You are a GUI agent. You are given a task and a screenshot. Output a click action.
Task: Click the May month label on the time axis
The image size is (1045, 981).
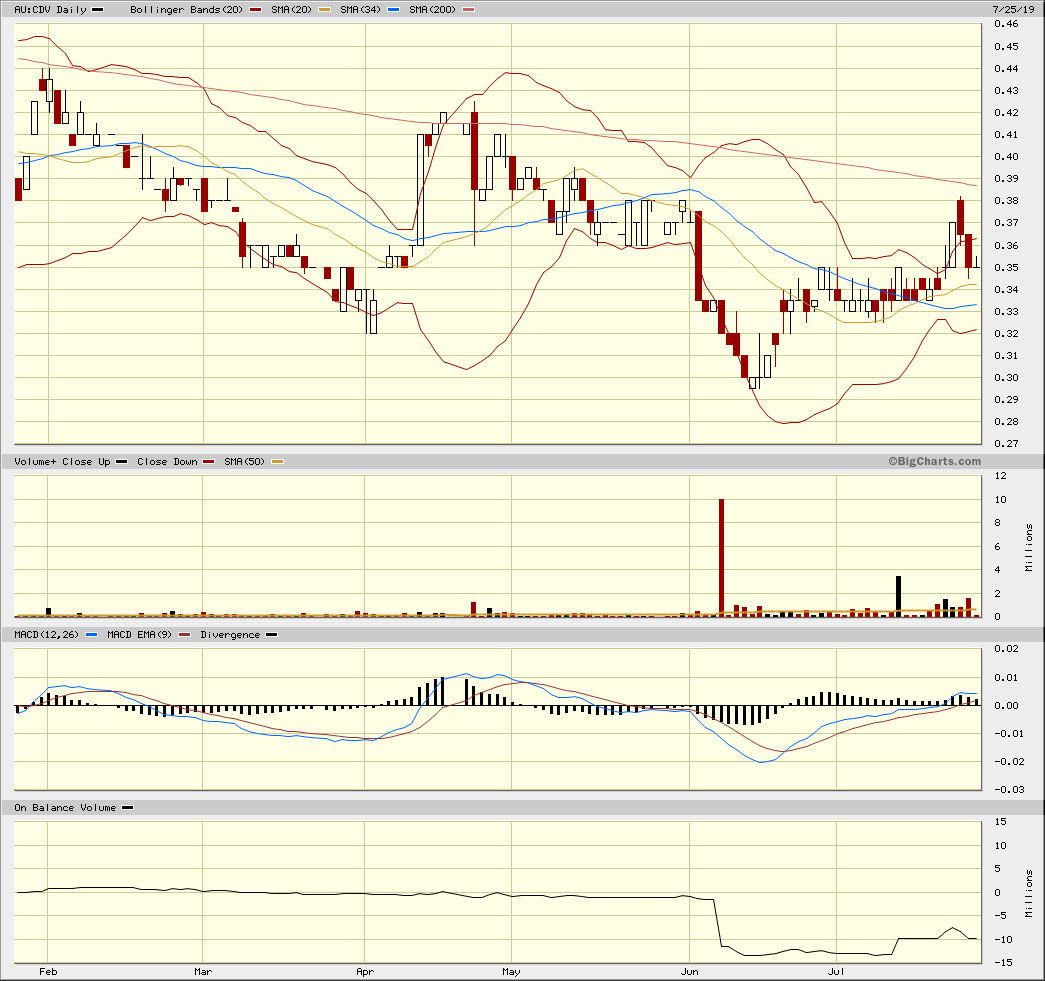(x=511, y=972)
